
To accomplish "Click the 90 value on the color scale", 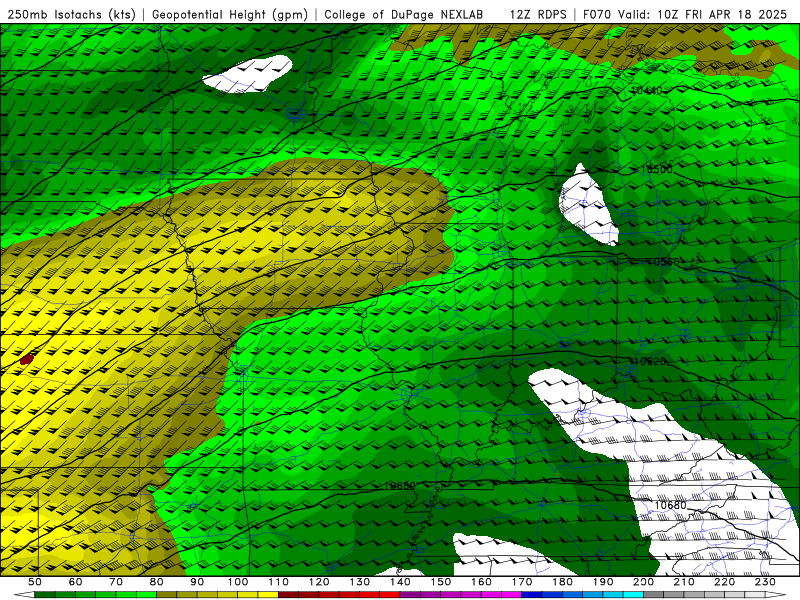I will point(197,582).
